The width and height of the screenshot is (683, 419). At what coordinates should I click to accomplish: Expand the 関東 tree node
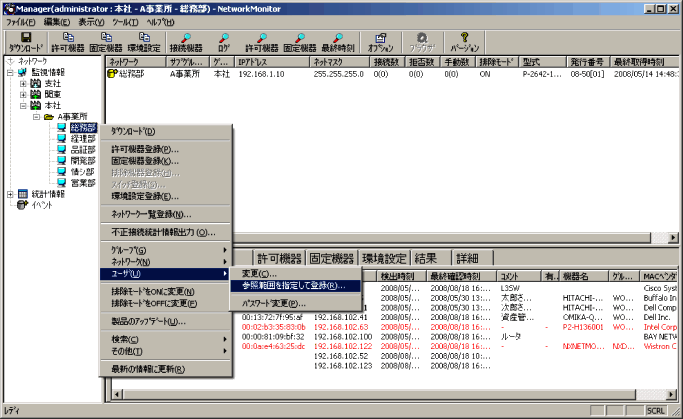pyautogui.click(x=23, y=94)
